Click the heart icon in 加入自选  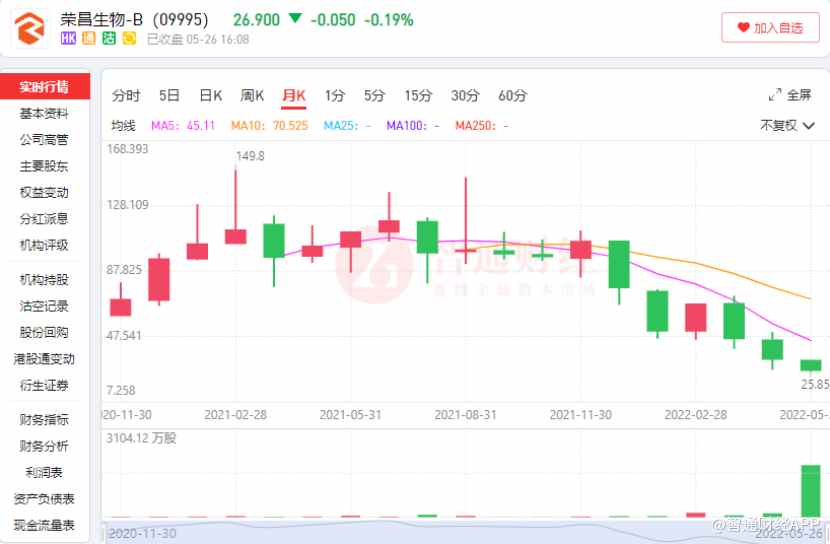(743, 27)
